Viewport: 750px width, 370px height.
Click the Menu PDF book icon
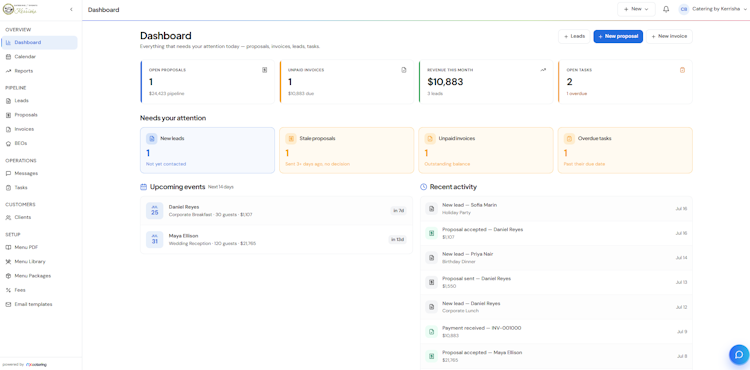(x=9, y=248)
